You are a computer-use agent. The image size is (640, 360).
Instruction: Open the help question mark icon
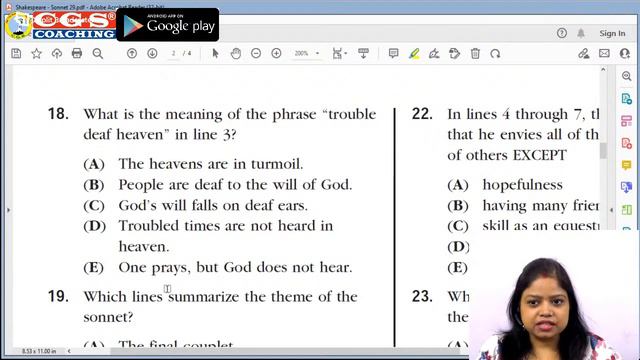[562, 33]
